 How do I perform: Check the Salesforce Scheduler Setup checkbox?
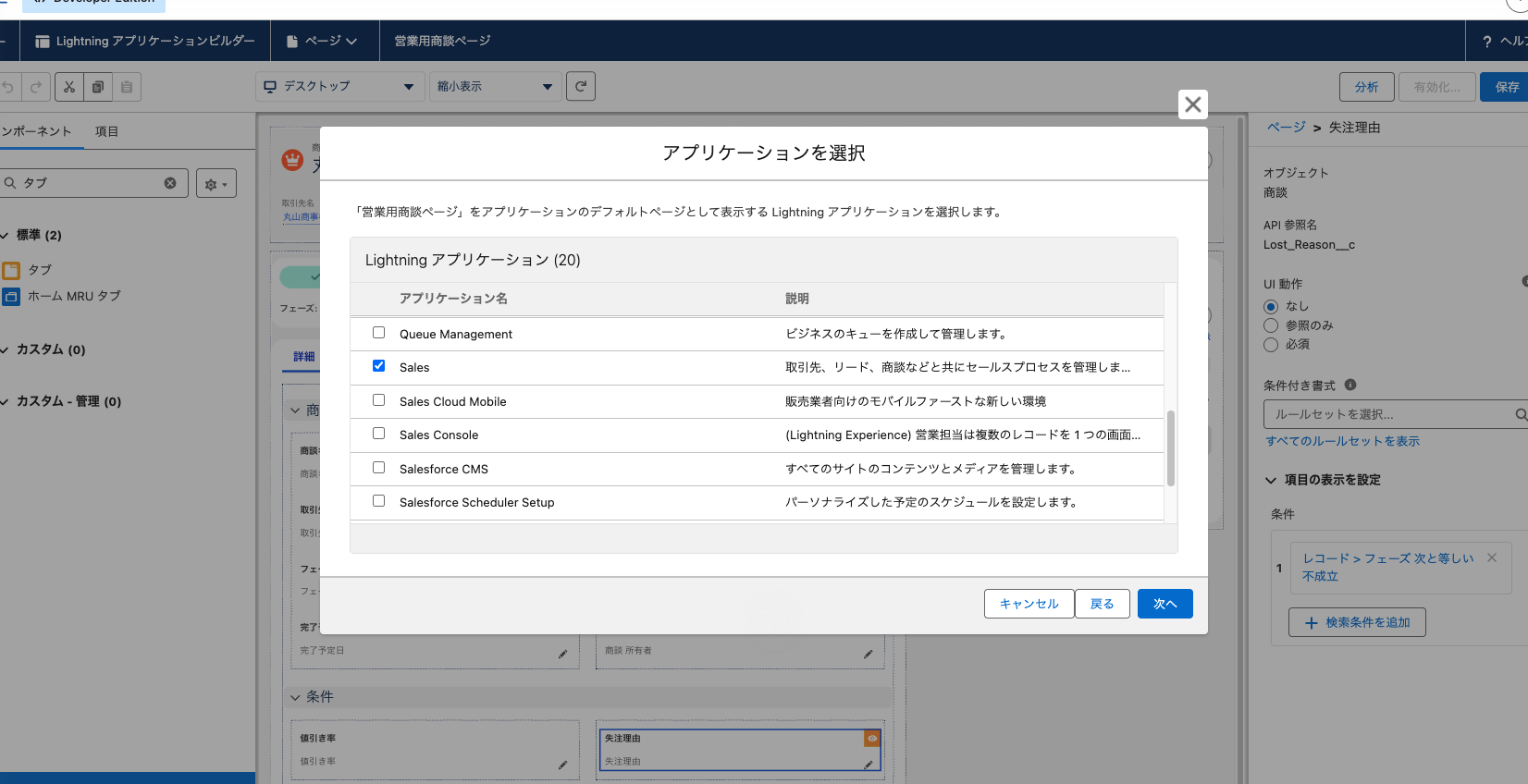378,501
